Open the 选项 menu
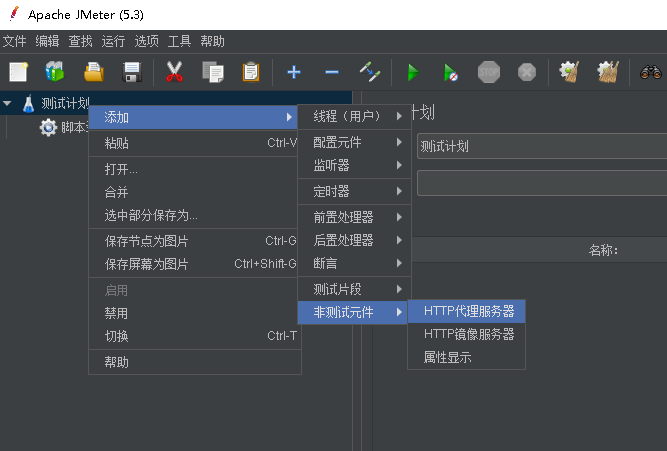667x451 pixels. [146, 41]
